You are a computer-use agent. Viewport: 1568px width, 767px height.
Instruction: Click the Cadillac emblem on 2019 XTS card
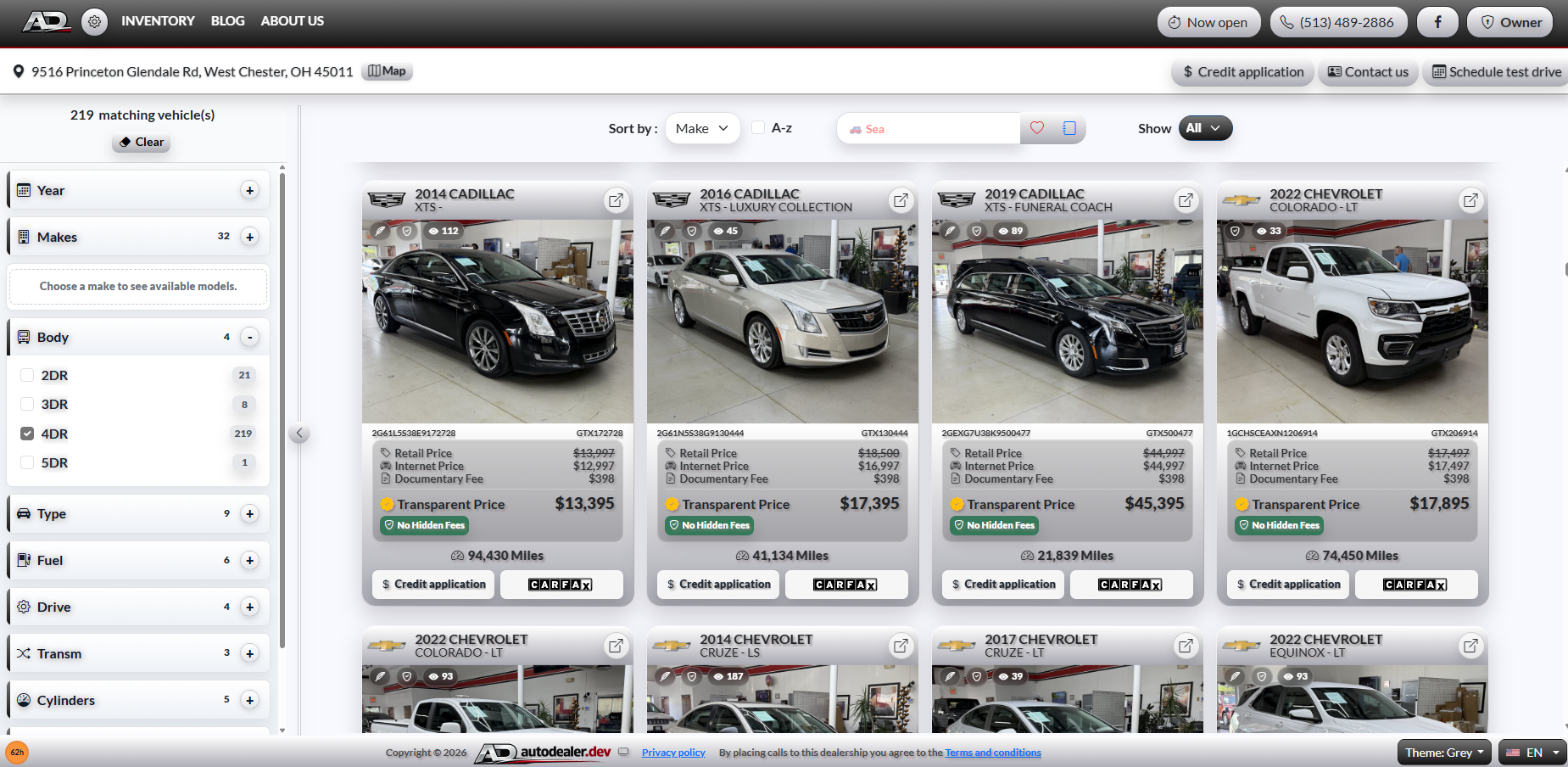(957, 200)
